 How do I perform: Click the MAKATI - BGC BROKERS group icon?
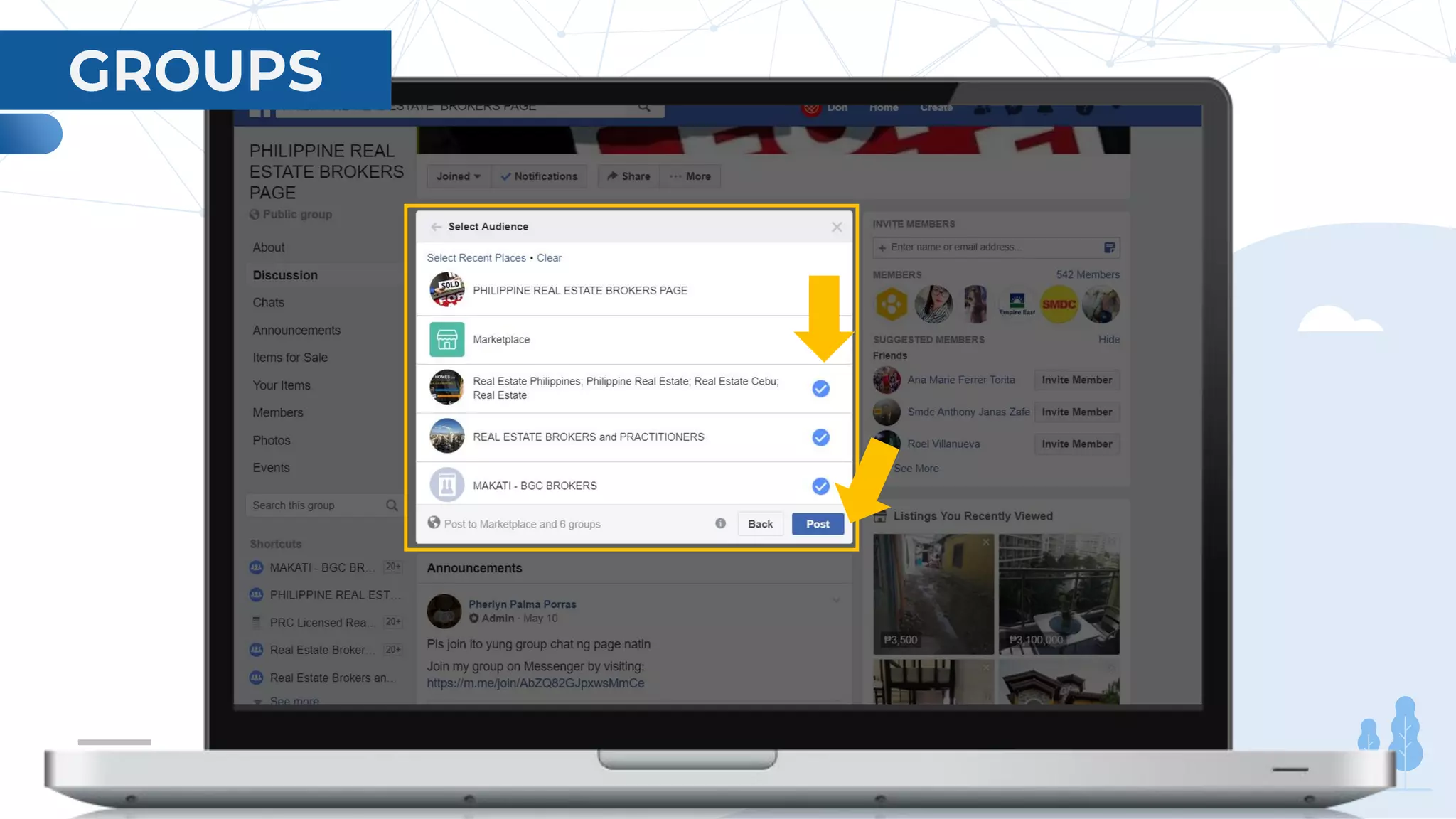[446, 486]
